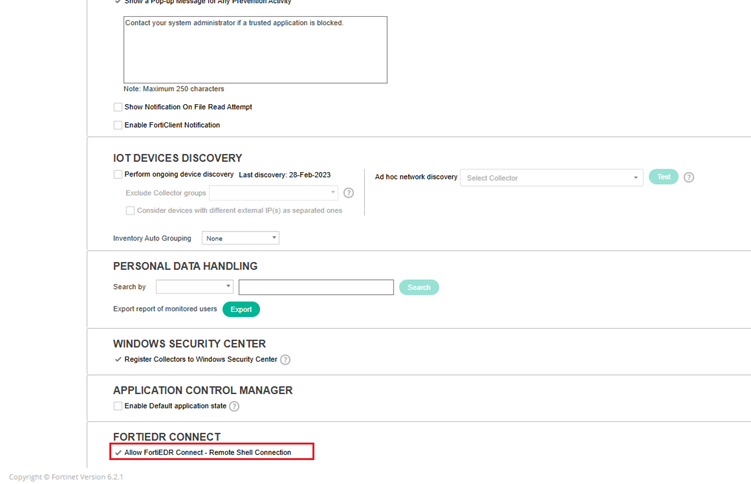Image resolution: width=751 pixels, height=484 pixels.
Task: Export report of monitored users
Action: (x=241, y=309)
